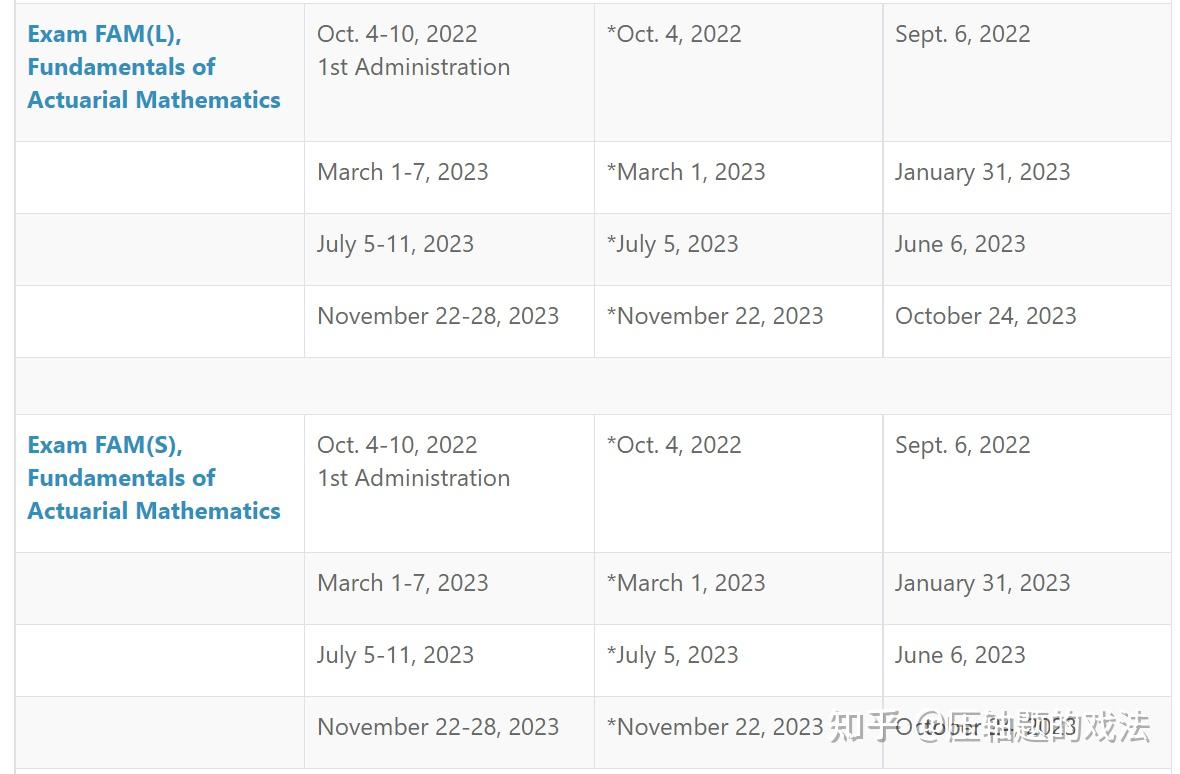Click FAM(S) Oct. 4-10, 2022 1st Administration cell
The height and width of the screenshot is (774, 1180).
click(413, 462)
